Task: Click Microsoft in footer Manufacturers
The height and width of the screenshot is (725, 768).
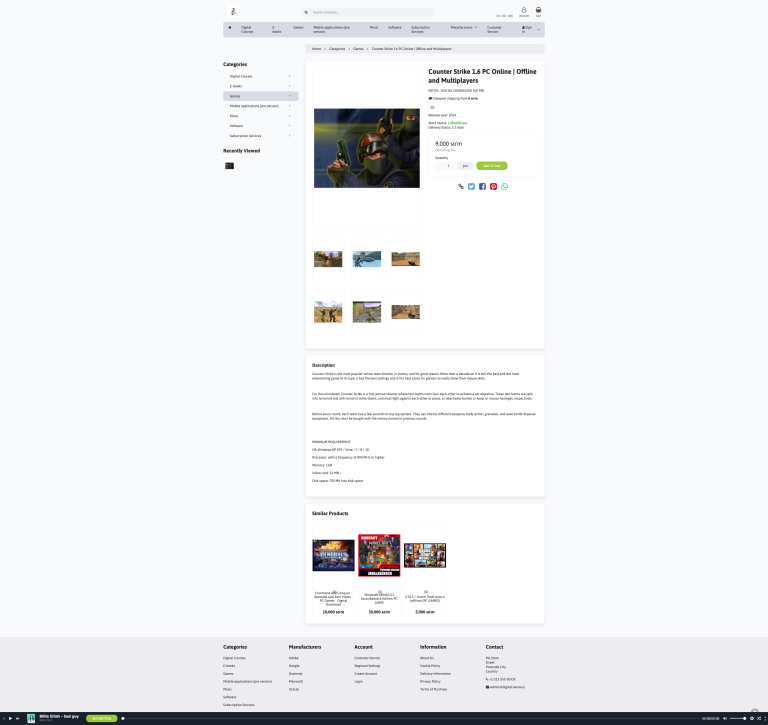Action: 296,681
